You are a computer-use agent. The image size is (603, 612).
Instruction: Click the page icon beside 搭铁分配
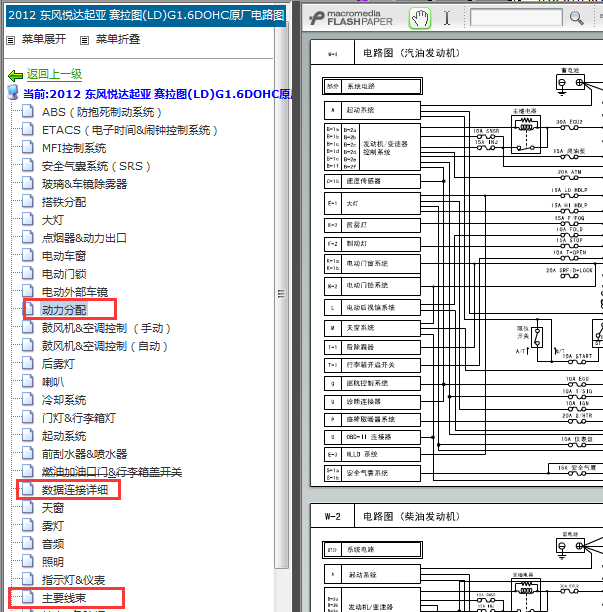(x=28, y=201)
